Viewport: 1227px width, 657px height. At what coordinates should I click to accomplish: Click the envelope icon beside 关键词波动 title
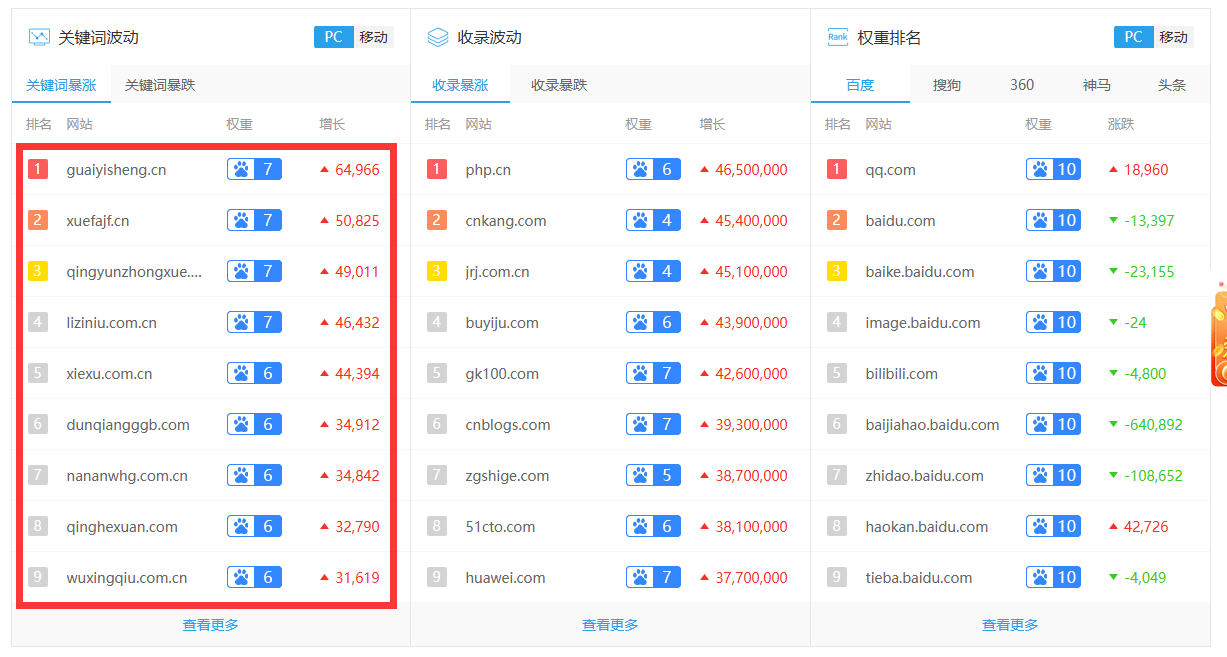click(37, 36)
